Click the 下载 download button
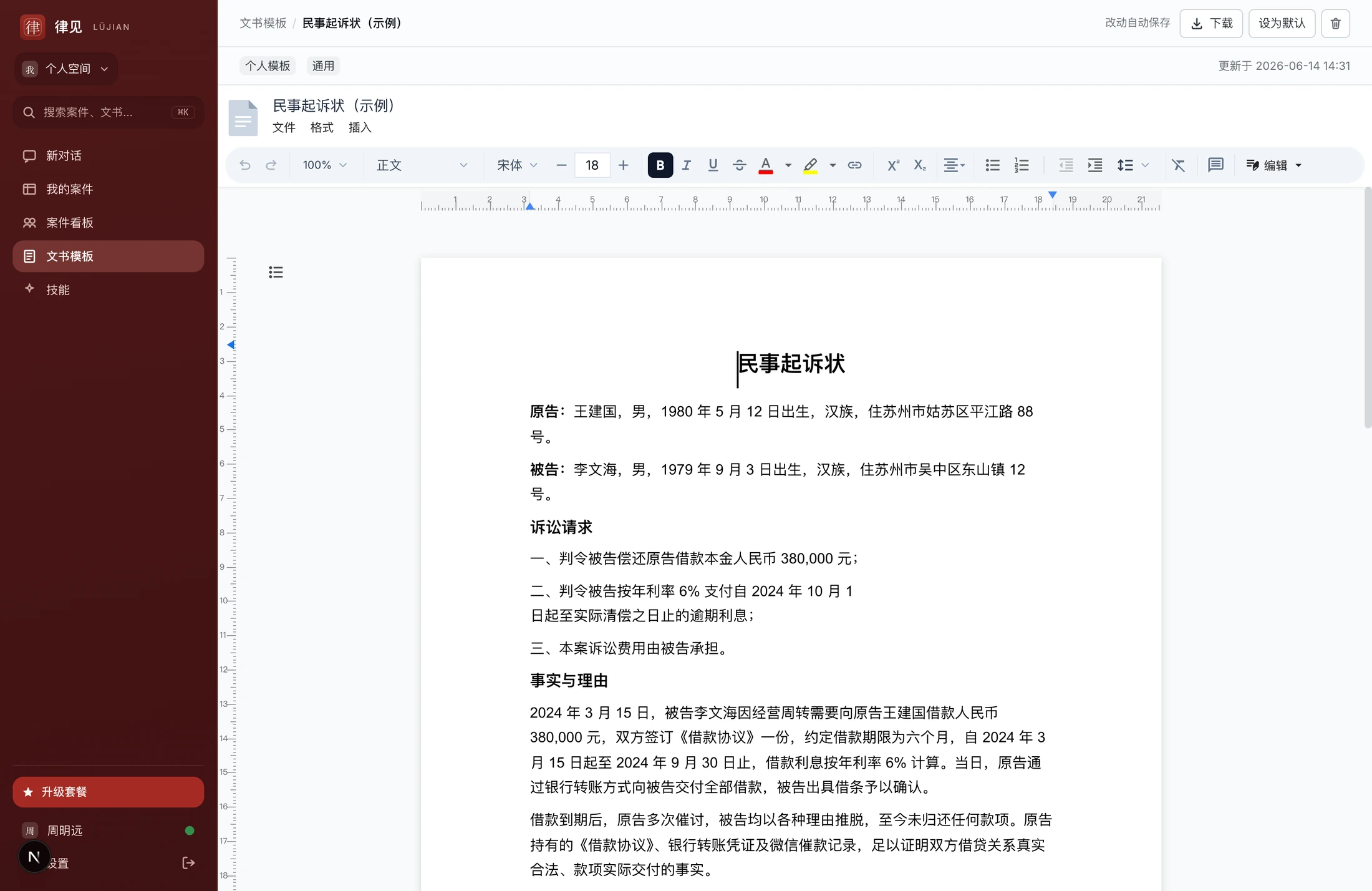The height and width of the screenshot is (891, 1372). (x=1211, y=24)
